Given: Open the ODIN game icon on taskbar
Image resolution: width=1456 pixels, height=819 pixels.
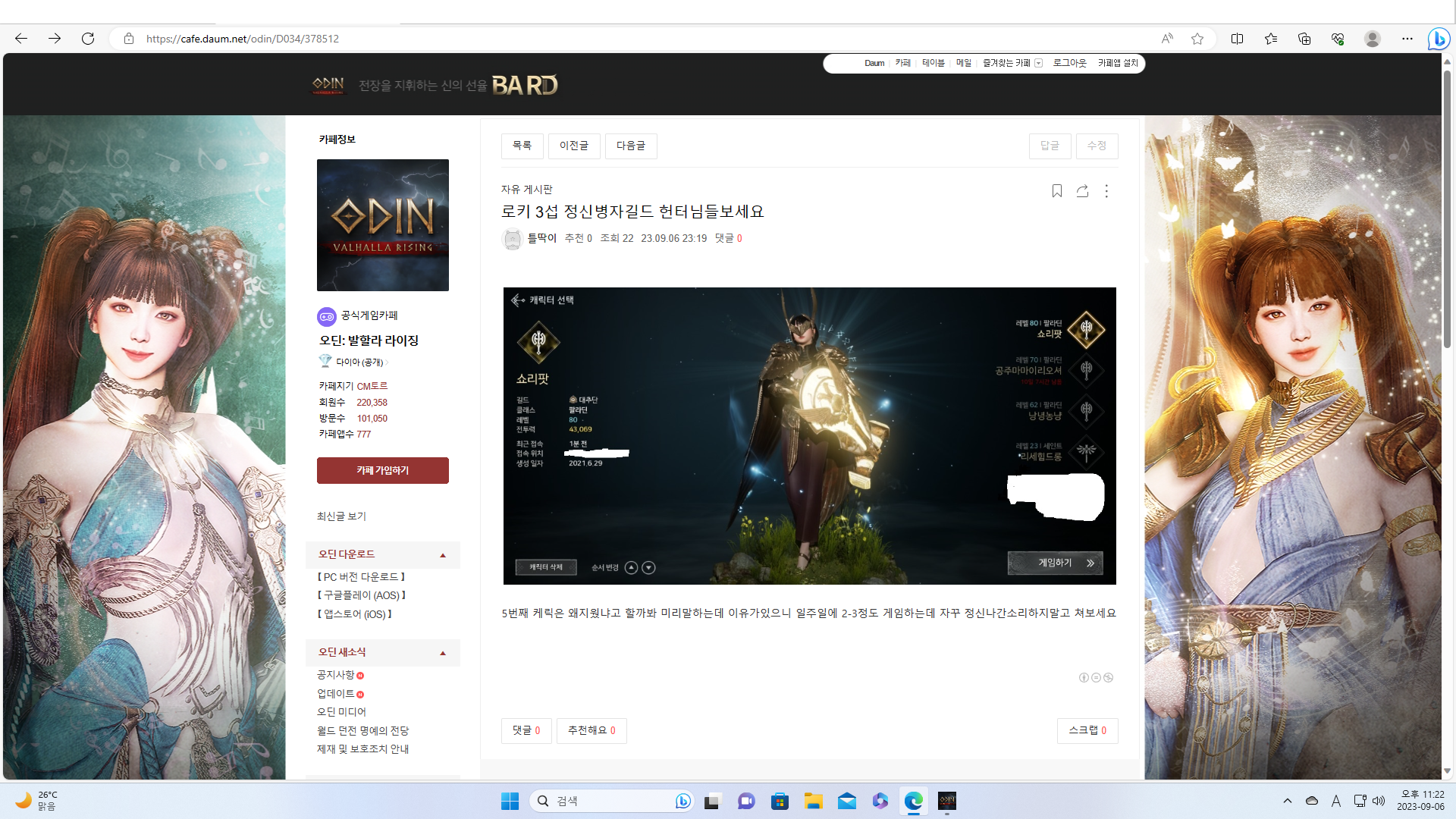Looking at the screenshot, I should 947,801.
